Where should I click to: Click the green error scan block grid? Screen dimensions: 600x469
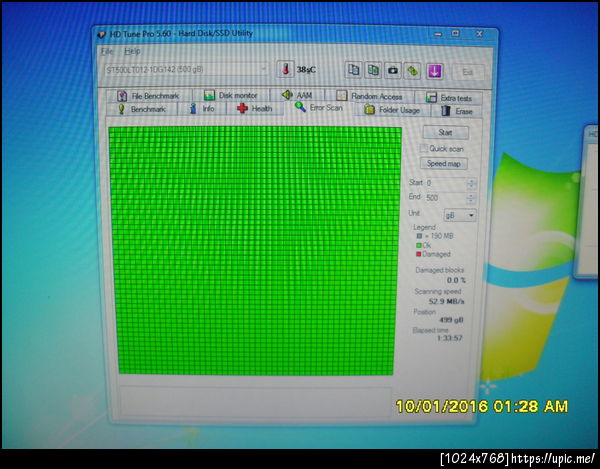click(255, 250)
